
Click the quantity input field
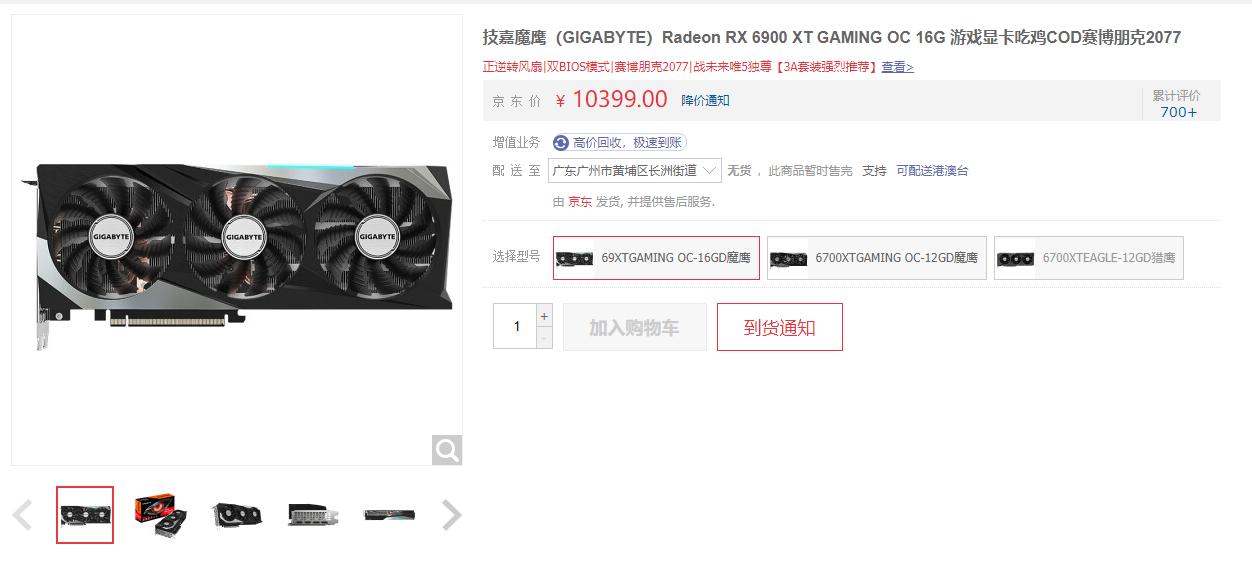[516, 327]
